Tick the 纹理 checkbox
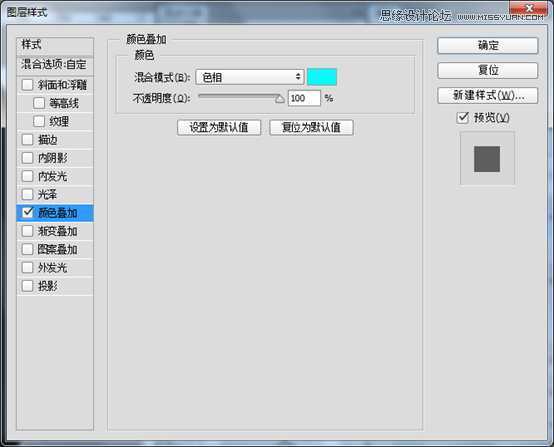 coord(39,121)
